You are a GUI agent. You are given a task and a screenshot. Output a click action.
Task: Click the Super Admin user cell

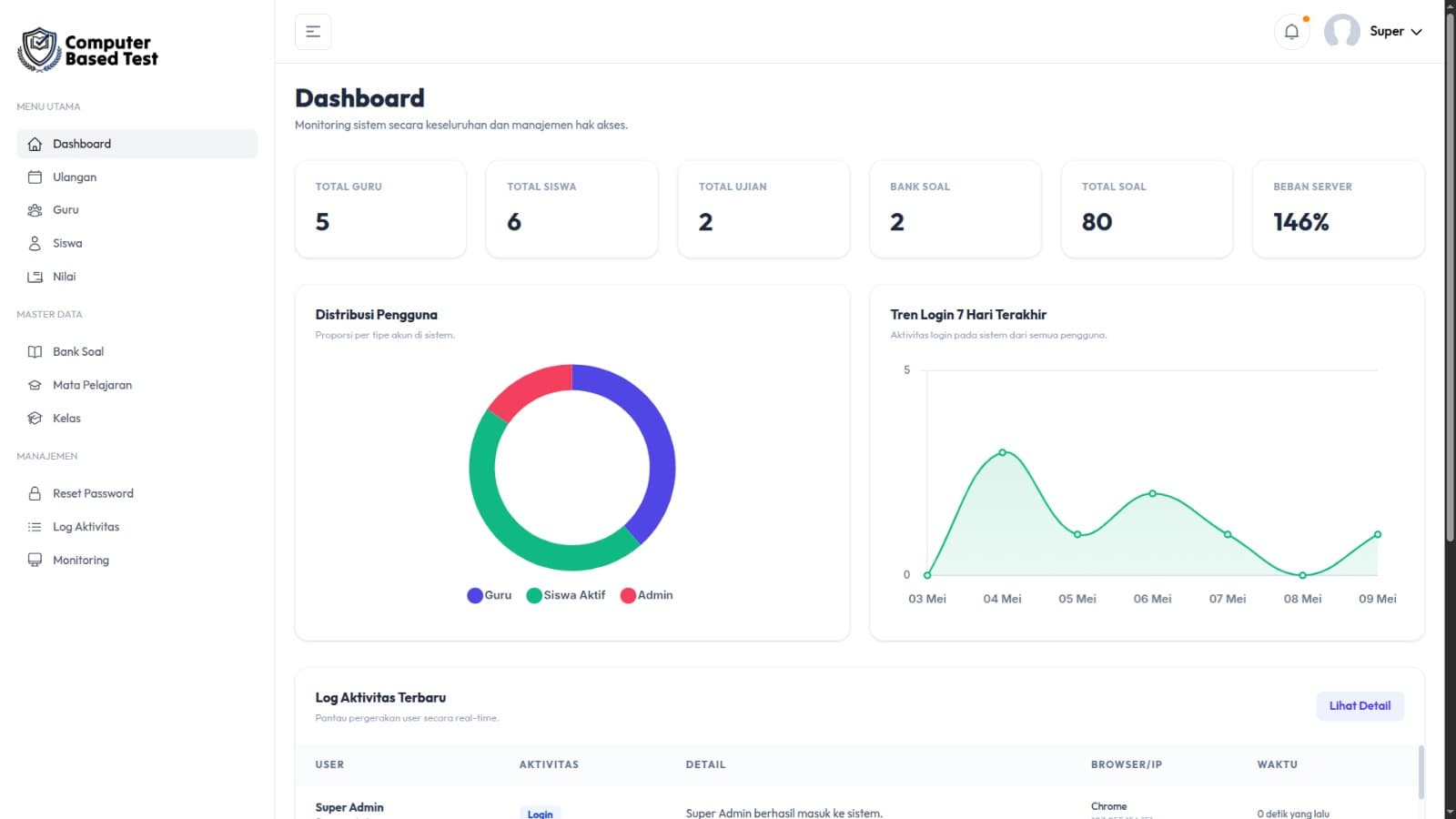[x=349, y=808]
